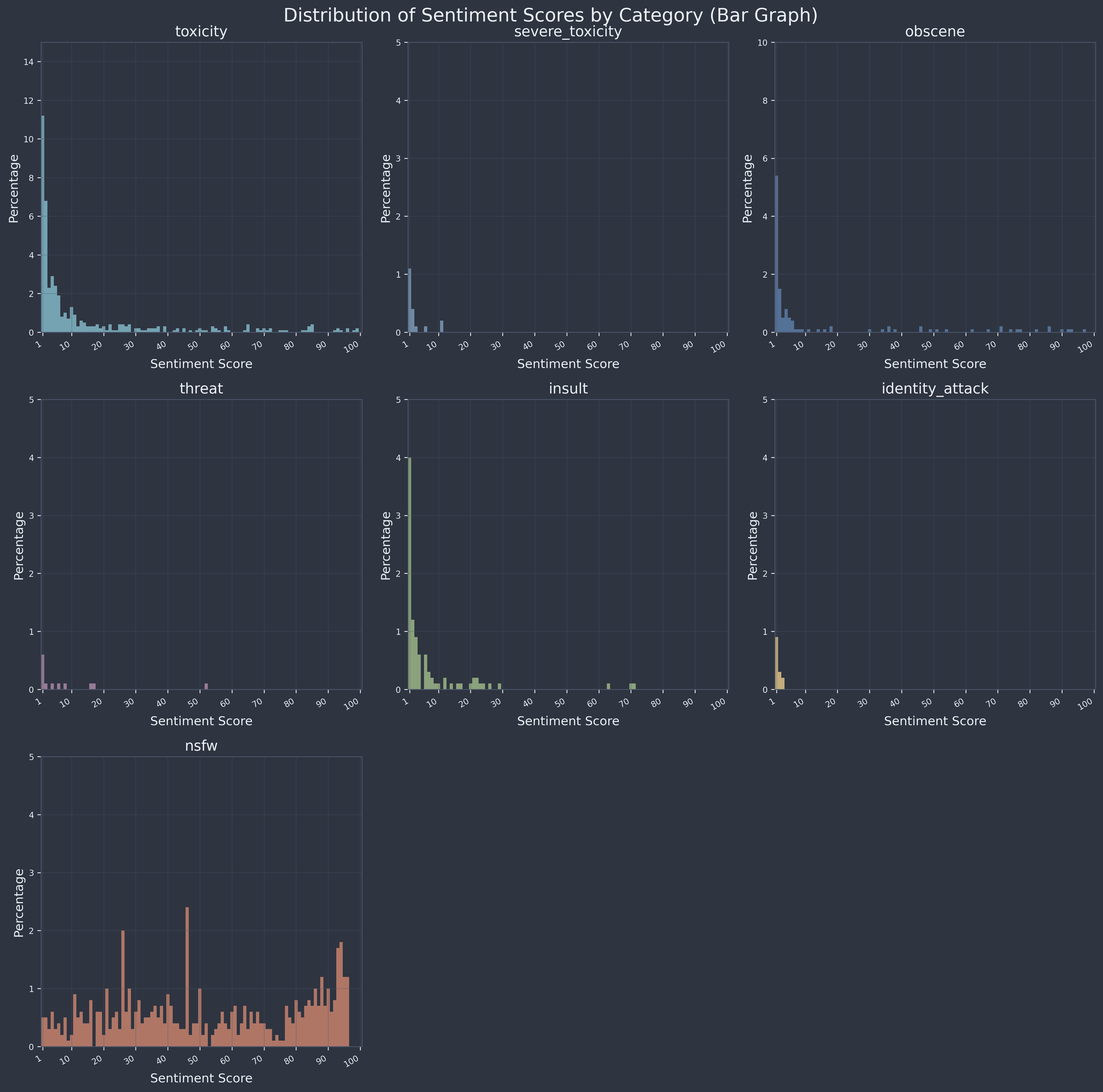Image resolution: width=1103 pixels, height=1092 pixels.
Task: Click y-axis tick '3' in threat chart
Action: 32,515
